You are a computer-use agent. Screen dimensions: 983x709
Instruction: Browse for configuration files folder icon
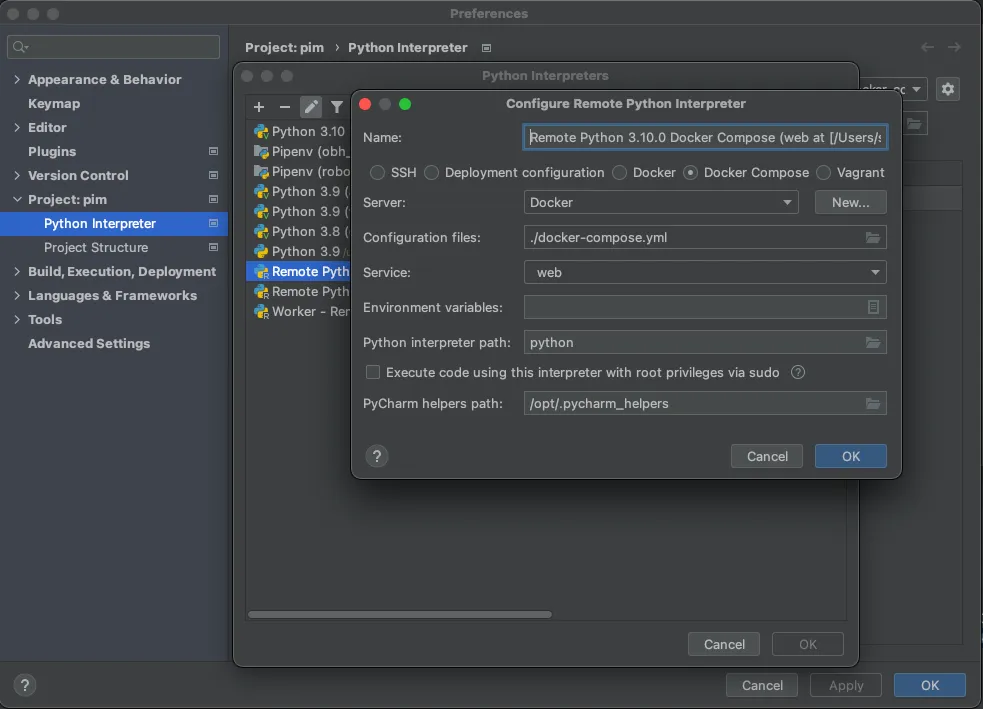click(873, 238)
